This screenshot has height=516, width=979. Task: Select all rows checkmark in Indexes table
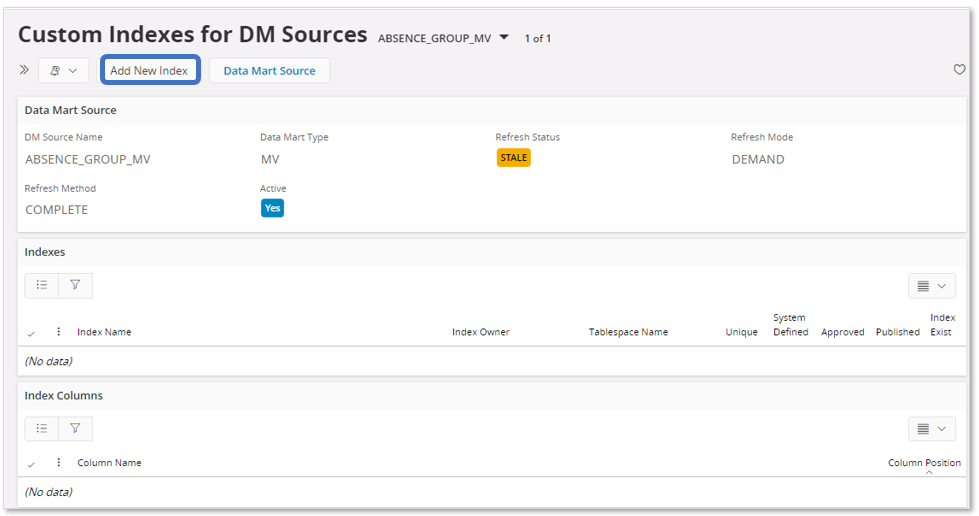coord(31,334)
